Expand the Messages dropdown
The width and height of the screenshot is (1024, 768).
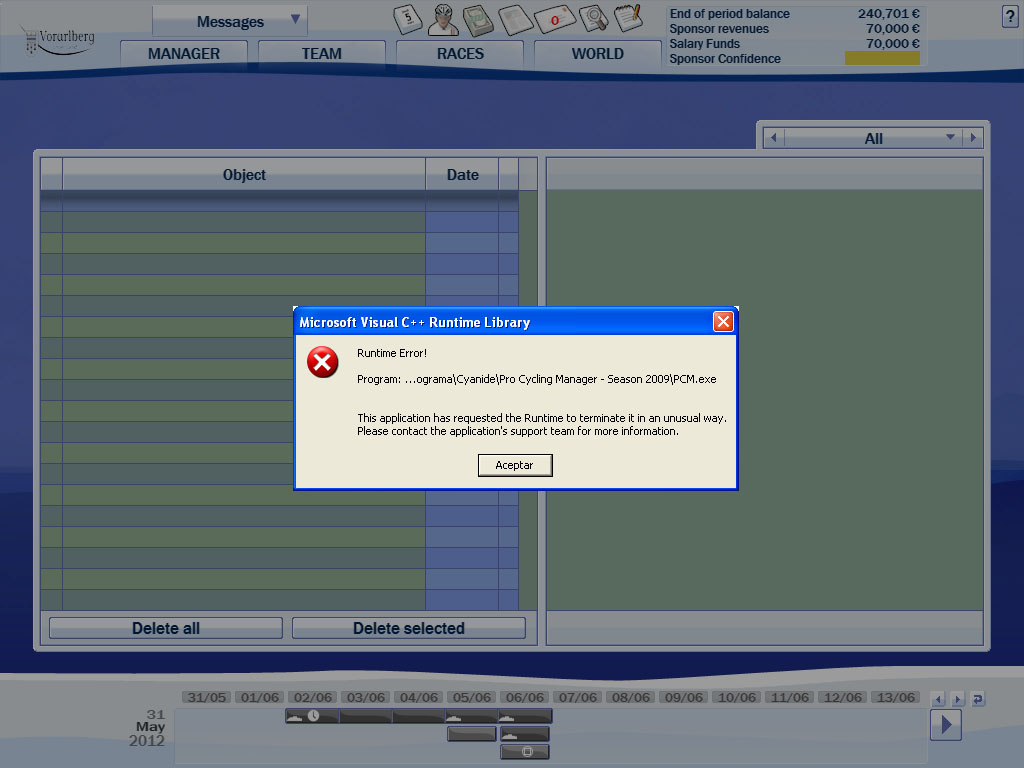tap(295, 20)
